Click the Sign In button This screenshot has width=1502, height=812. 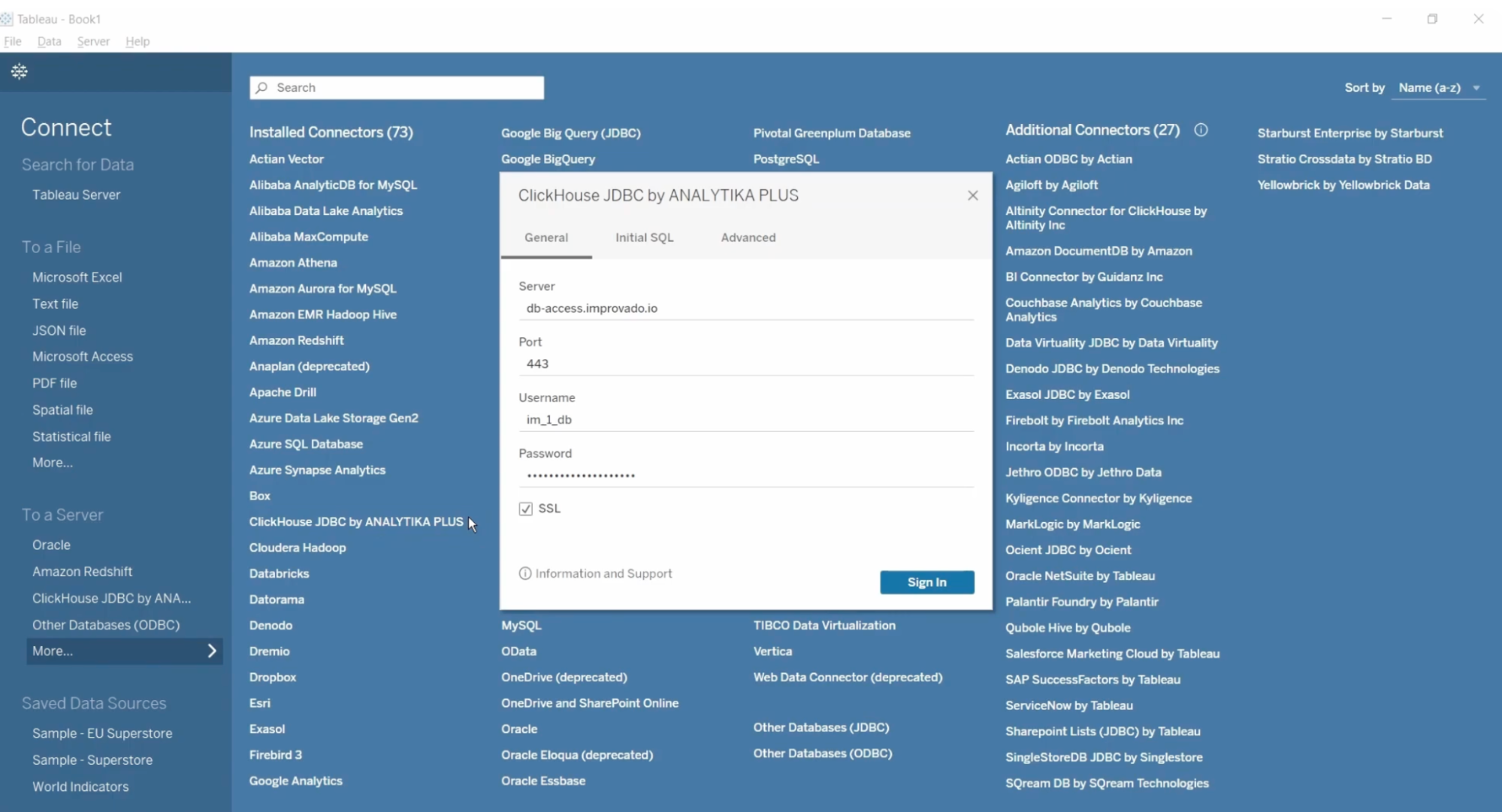[x=926, y=582]
